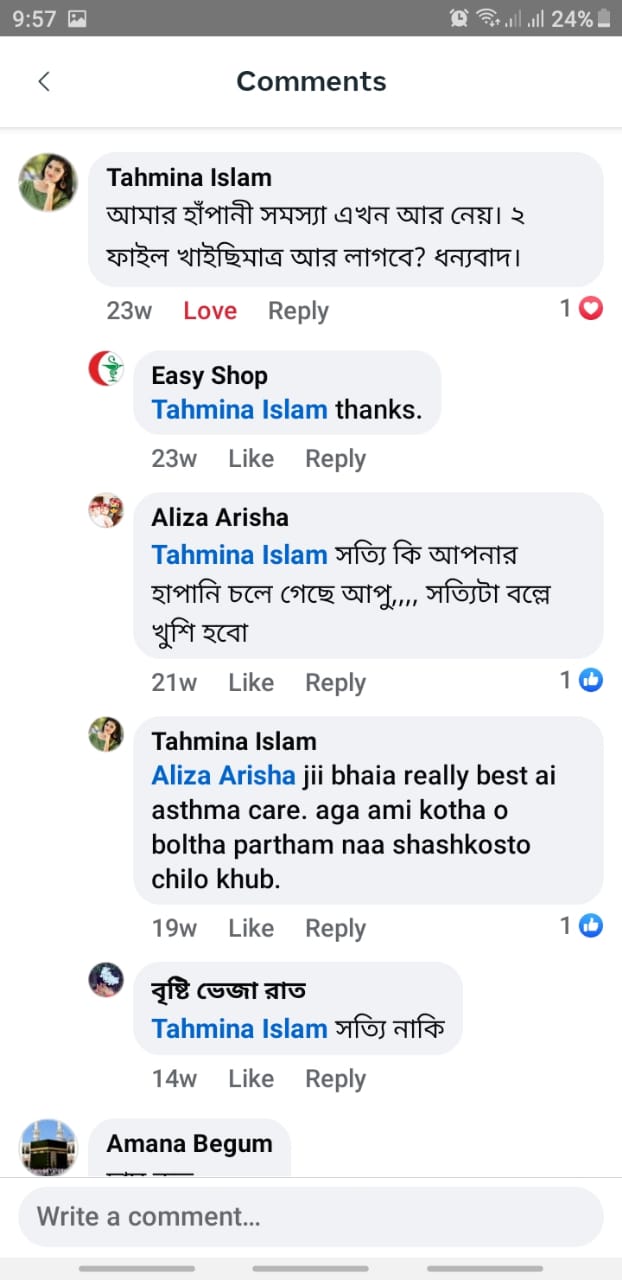Like the Easy Shop thanks reply
The width and height of the screenshot is (622, 1280).
tap(251, 459)
